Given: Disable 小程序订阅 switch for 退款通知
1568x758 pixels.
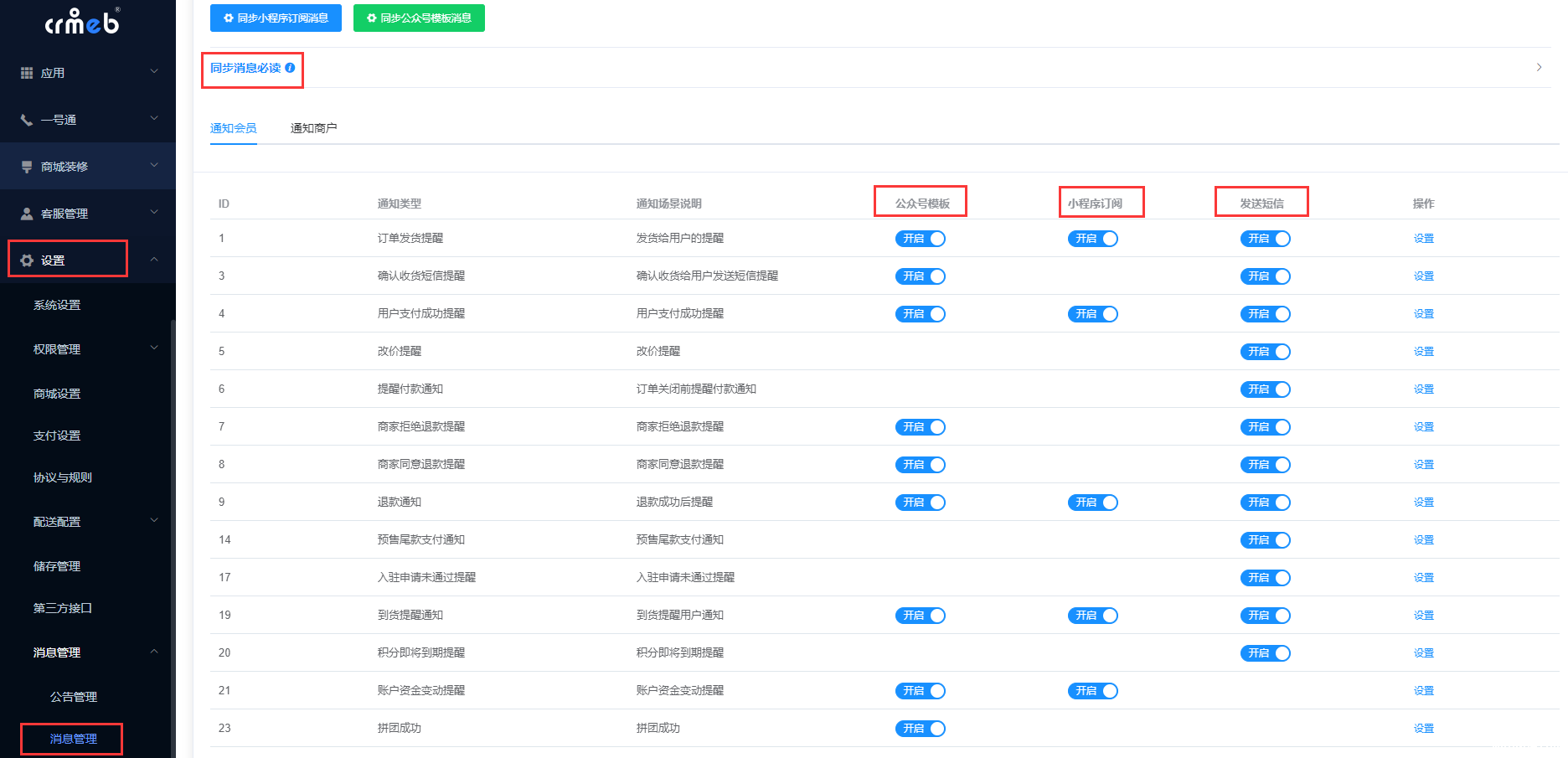Looking at the screenshot, I should click(x=1092, y=503).
